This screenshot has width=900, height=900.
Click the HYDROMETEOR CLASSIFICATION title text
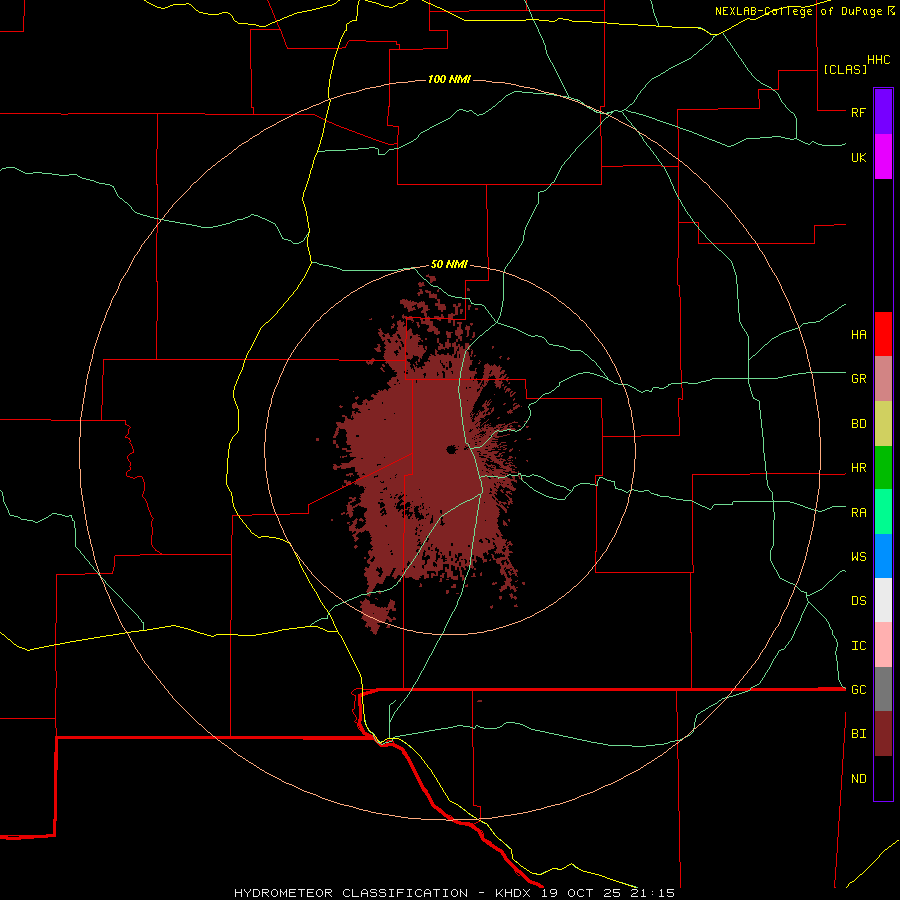[351, 893]
